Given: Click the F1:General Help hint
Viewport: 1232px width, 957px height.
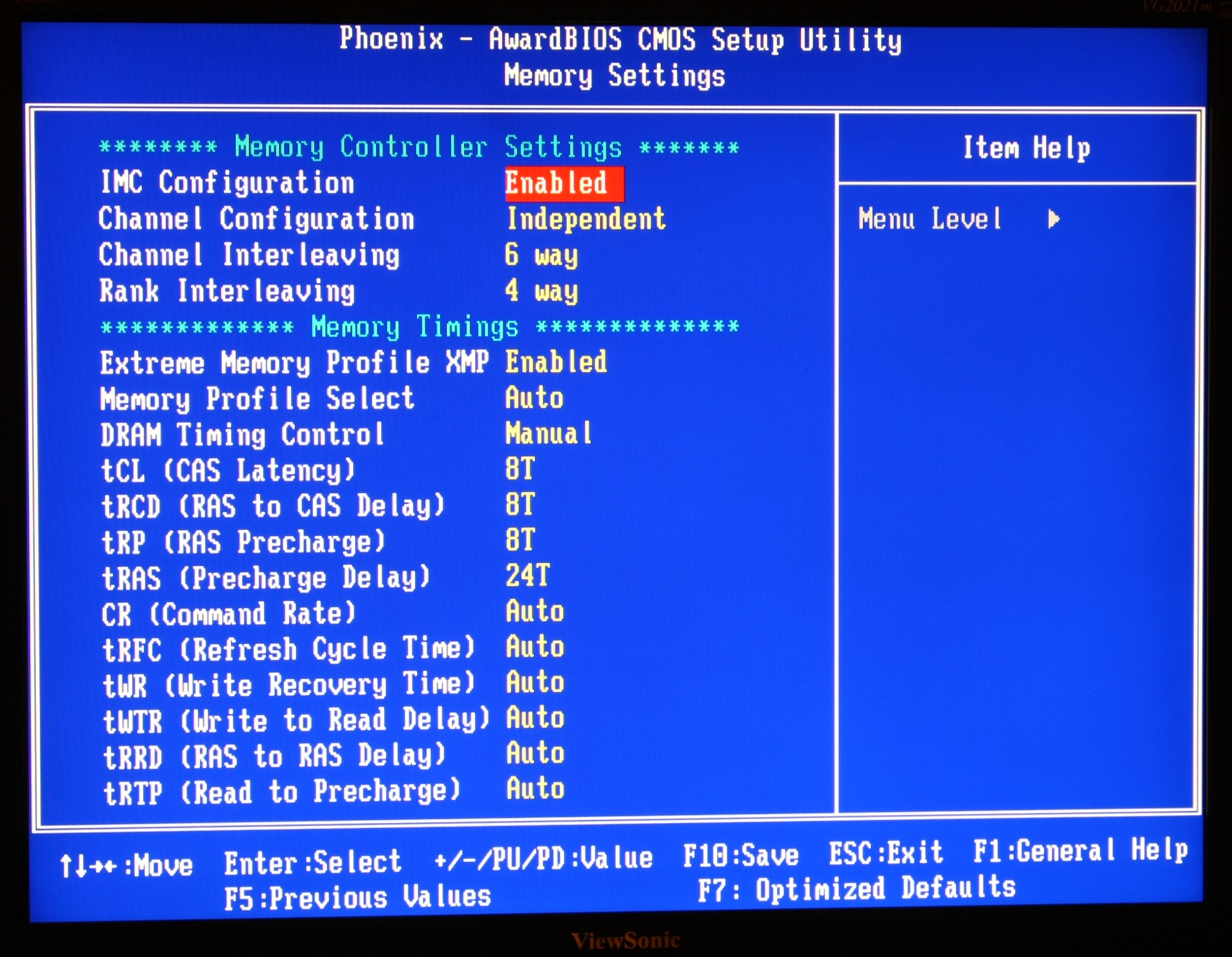Looking at the screenshot, I should point(1081,850).
